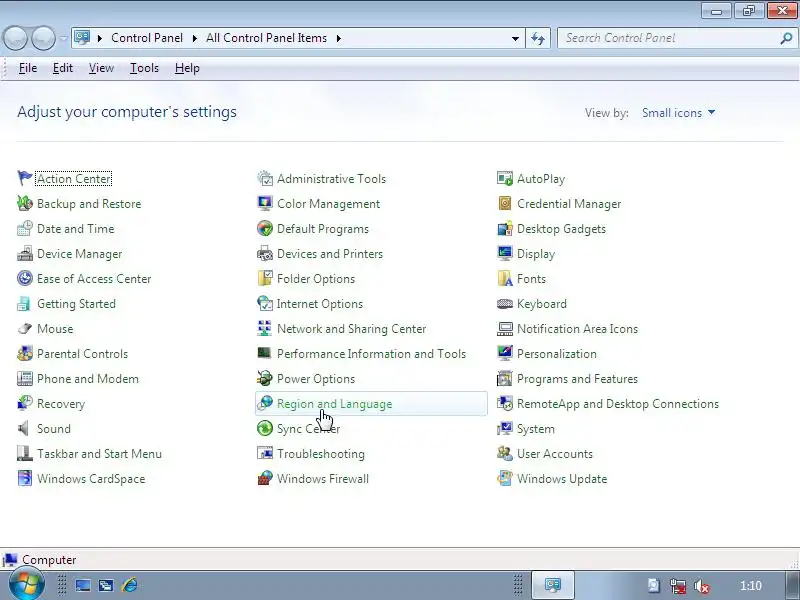Click the Administrative Tools gear icon
This screenshot has height=600, width=800.
click(265, 178)
